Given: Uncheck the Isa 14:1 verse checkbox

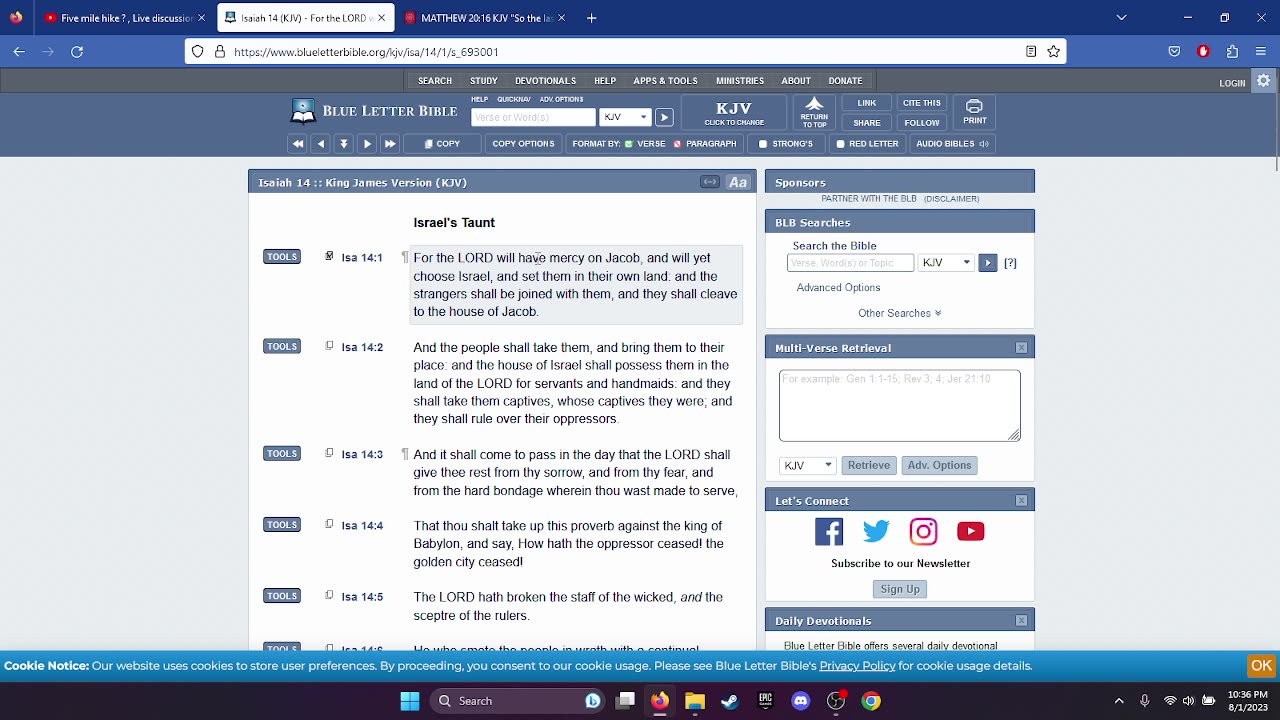Looking at the screenshot, I should coord(329,256).
